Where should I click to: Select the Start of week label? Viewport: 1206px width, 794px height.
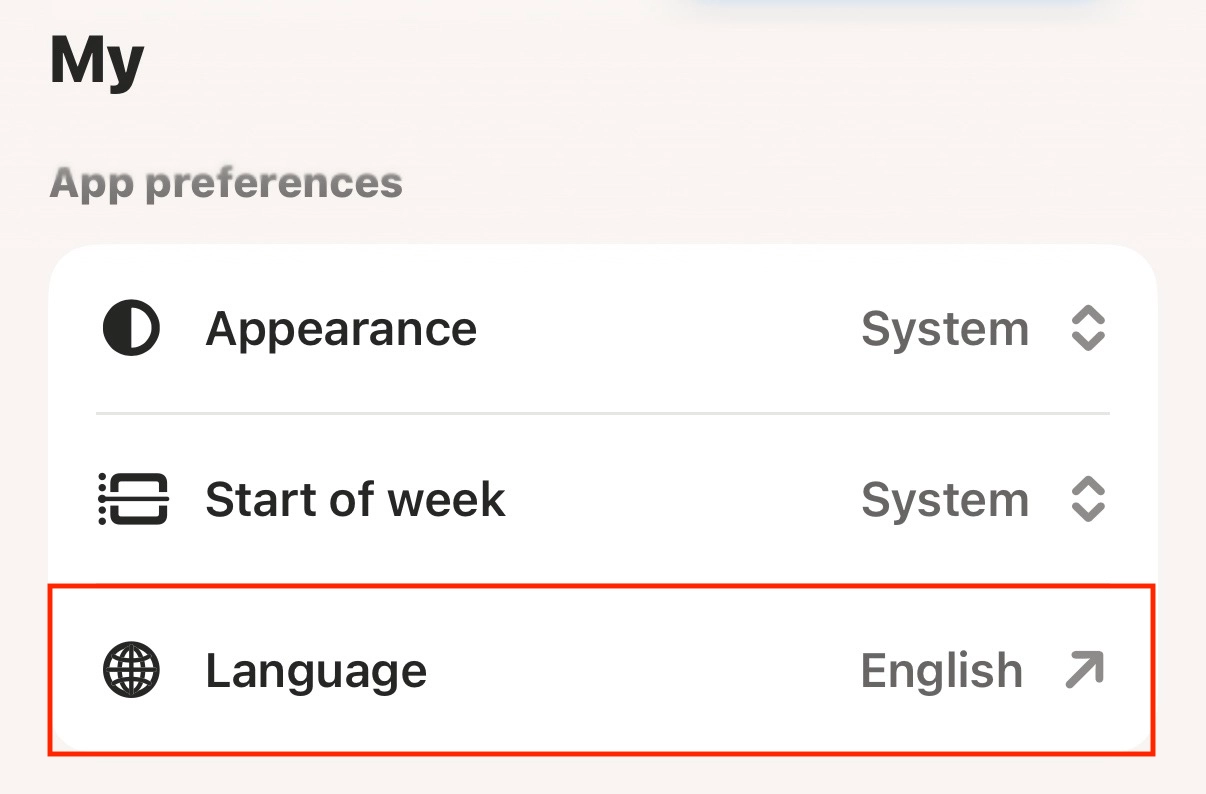point(355,499)
